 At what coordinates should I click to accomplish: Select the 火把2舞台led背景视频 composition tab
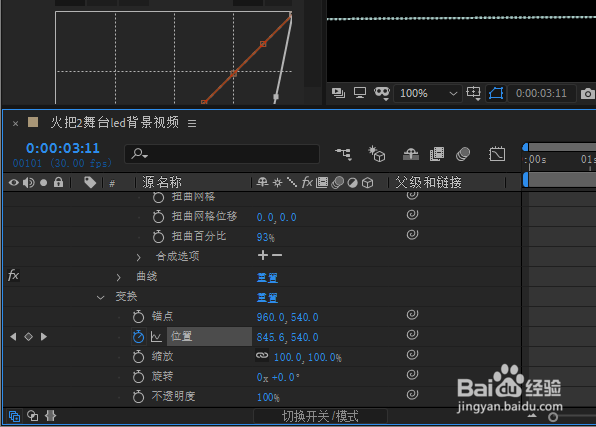point(115,122)
